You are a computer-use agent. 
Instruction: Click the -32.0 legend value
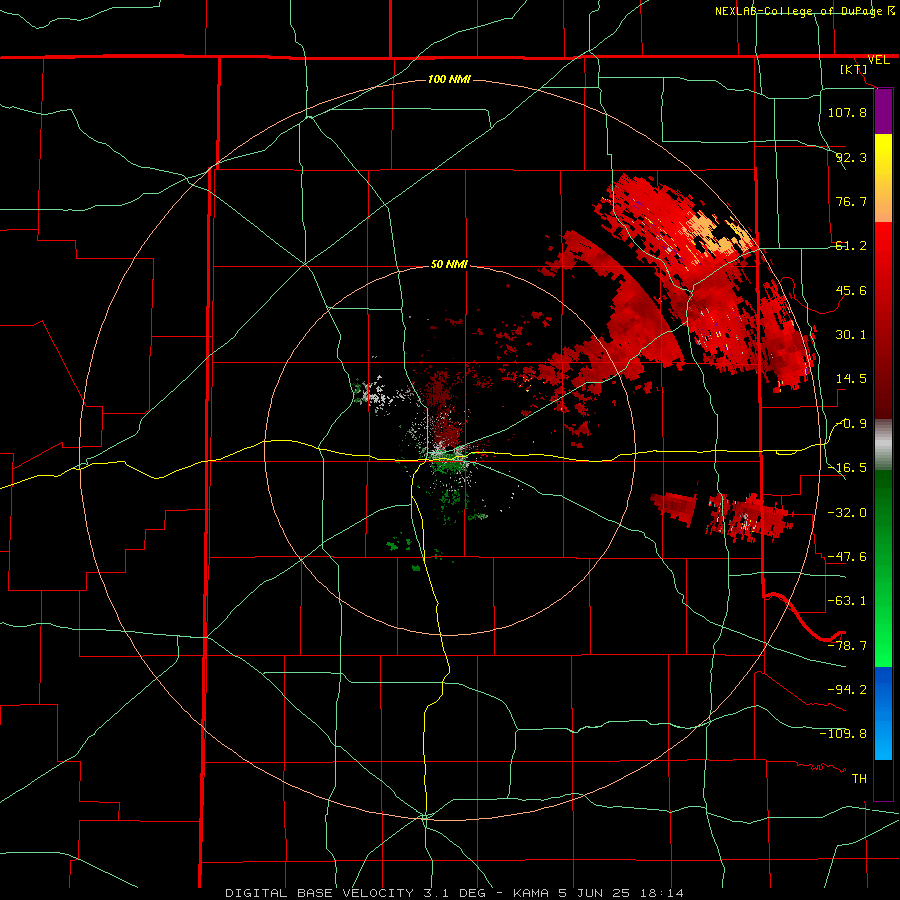(847, 512)
